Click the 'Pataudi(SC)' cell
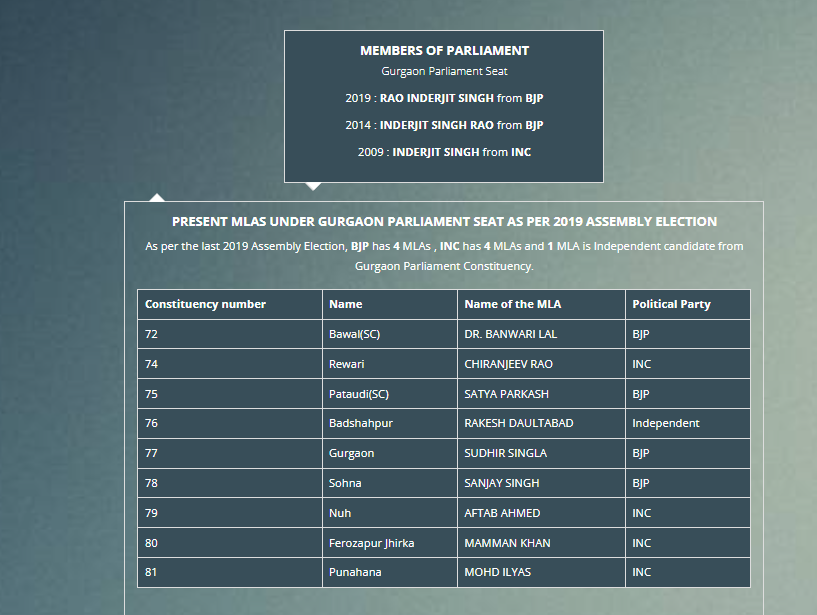The height and width of the screenshot is (615, 817). tap(390, 393)
